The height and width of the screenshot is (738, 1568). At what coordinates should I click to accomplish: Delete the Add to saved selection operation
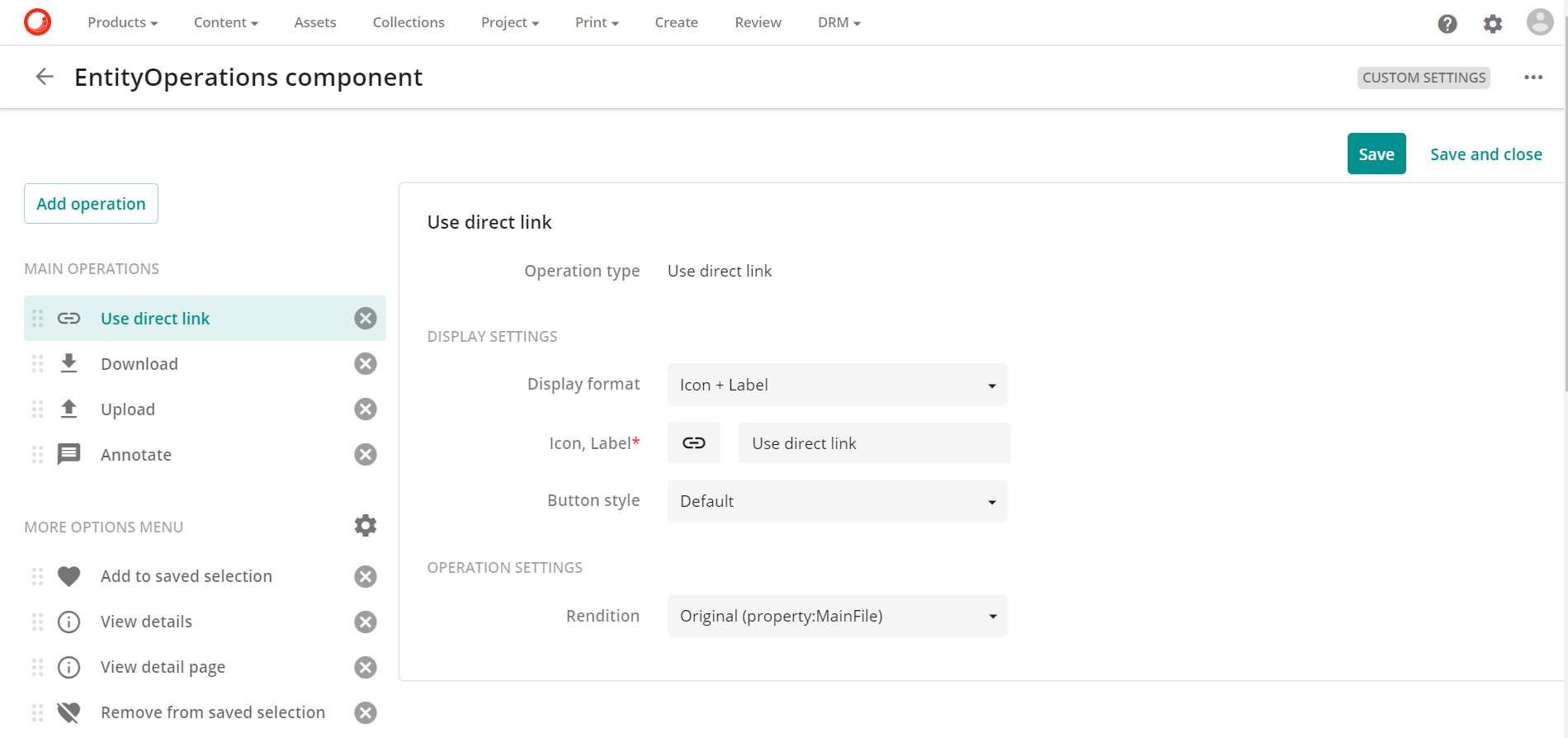click(365, 576)
